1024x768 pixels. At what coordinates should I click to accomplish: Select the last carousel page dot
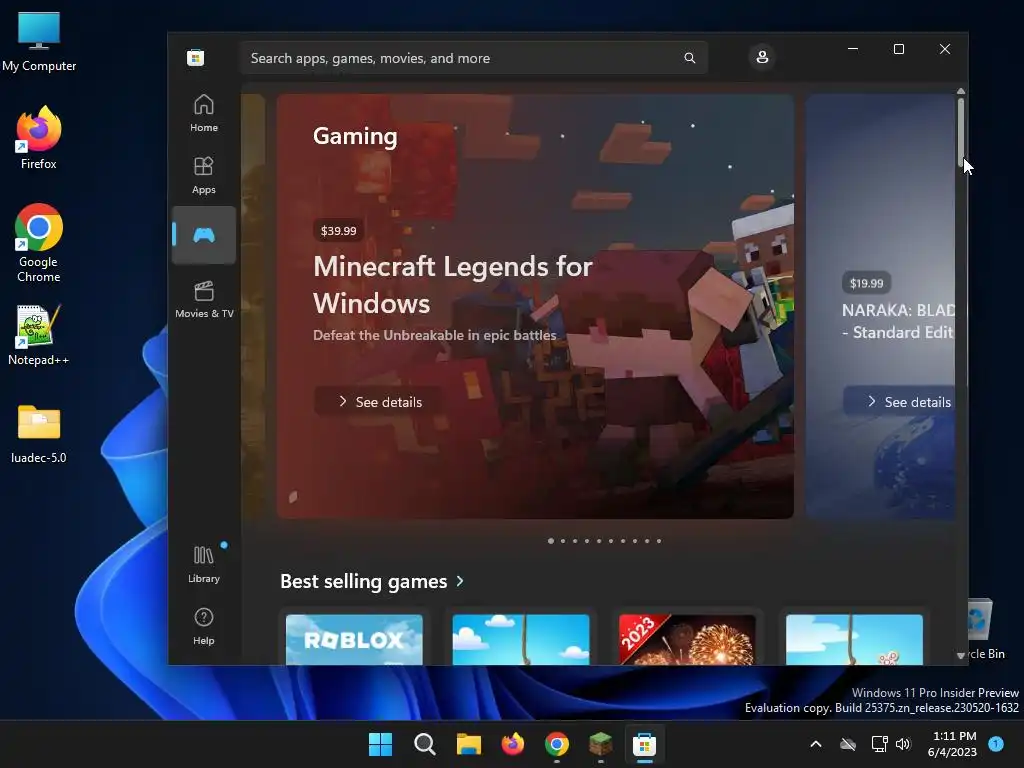coord(659,541)
